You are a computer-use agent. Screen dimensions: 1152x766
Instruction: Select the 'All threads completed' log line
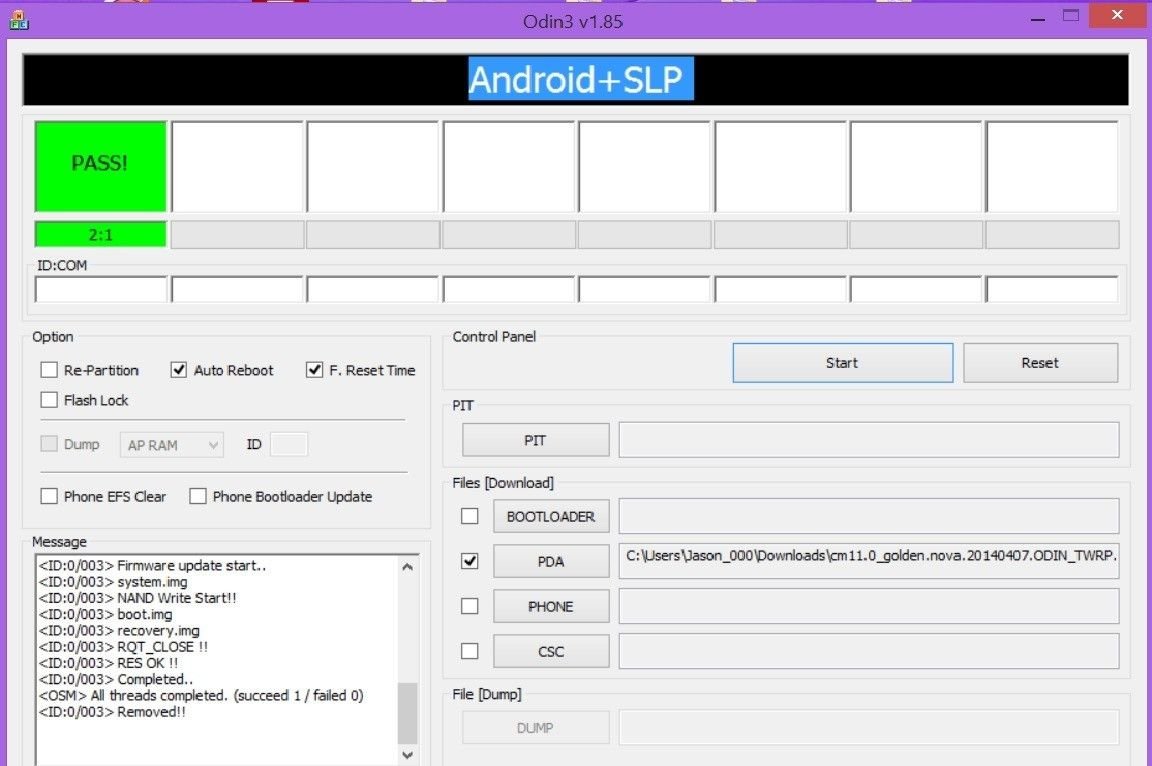[201, 695]
